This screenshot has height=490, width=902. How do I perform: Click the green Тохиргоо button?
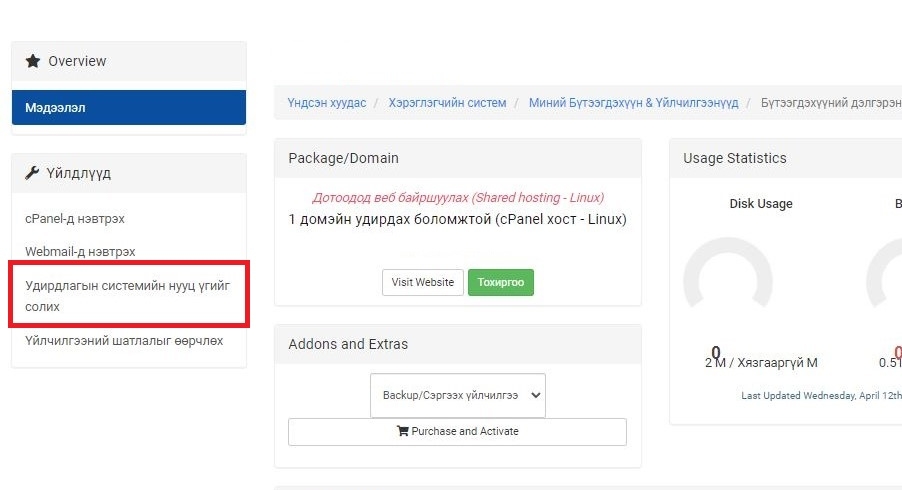tap(500, 282)
